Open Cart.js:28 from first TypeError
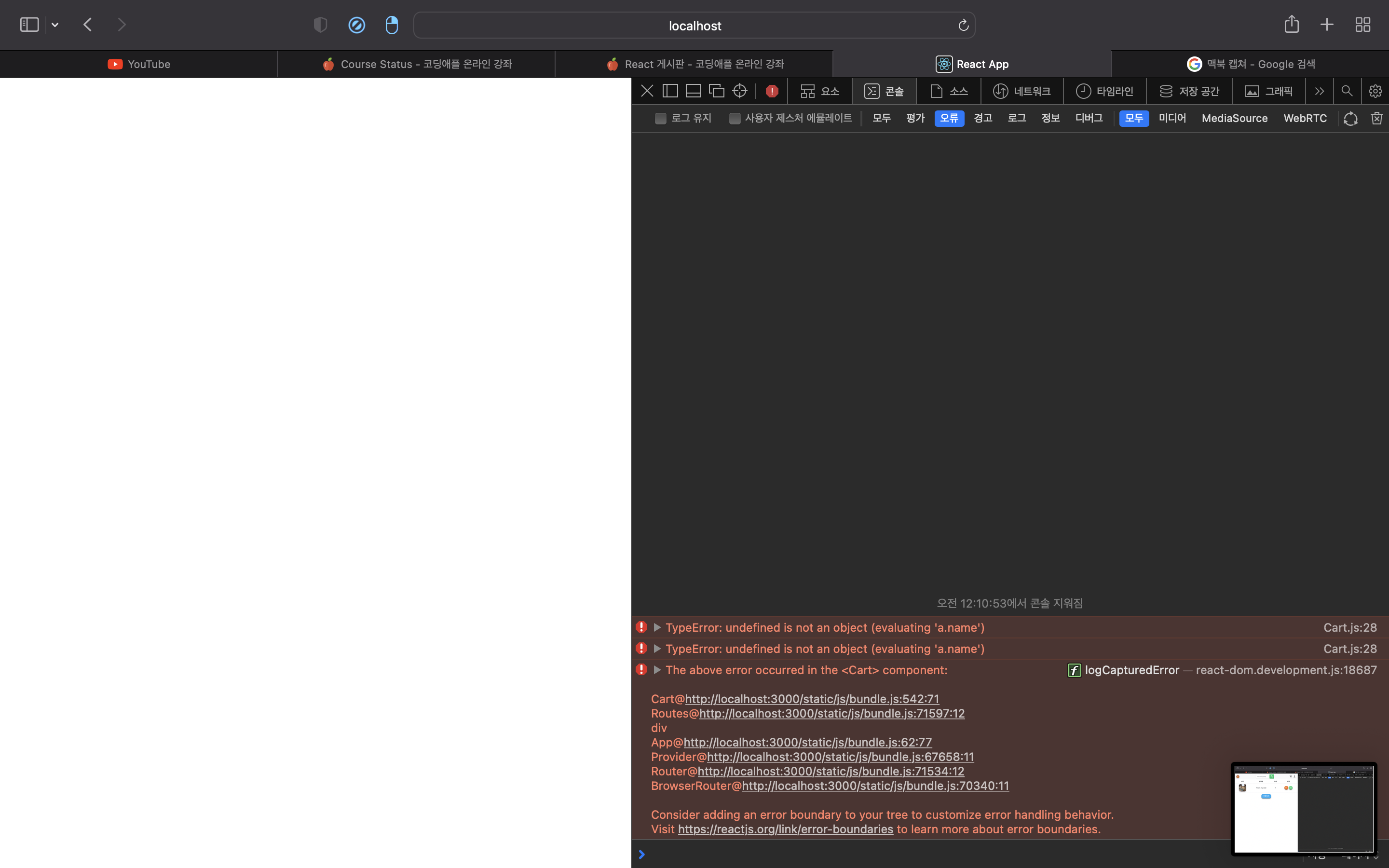1389x868 pixels. [1350, 627]
